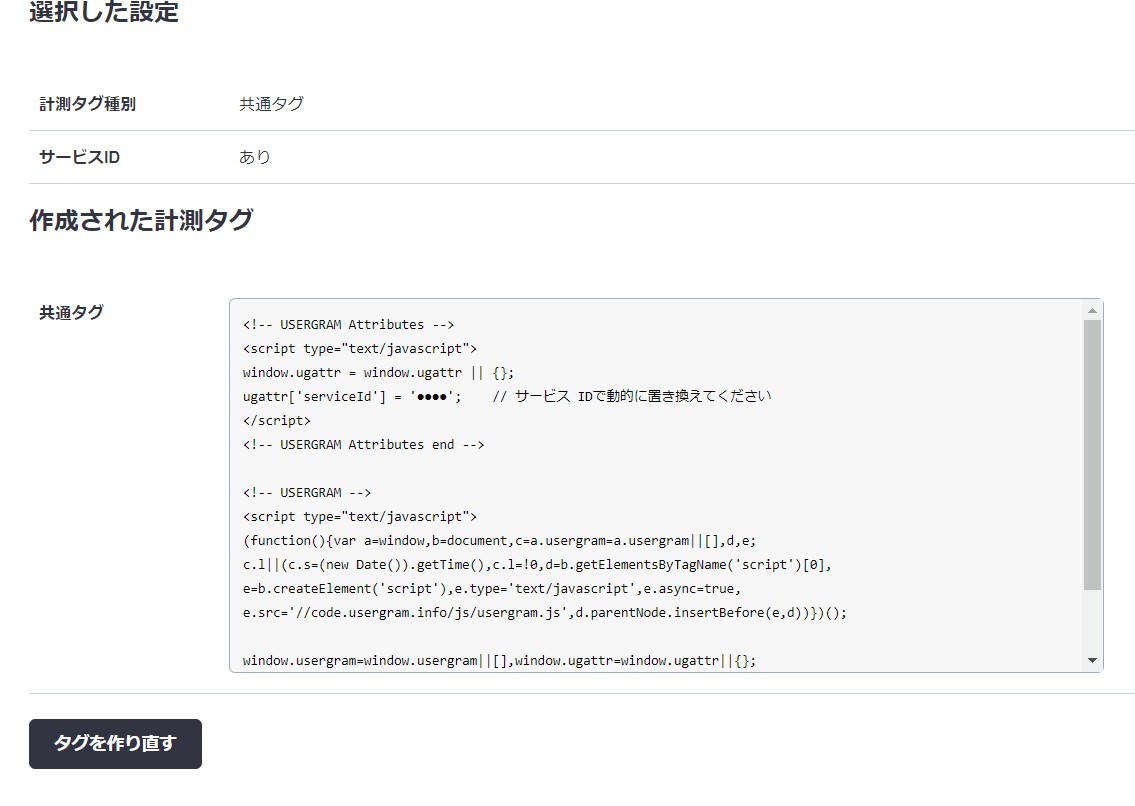Click the 選択した設定 heading
Viewport: 1135px width, 806px height.
point(104,12)
